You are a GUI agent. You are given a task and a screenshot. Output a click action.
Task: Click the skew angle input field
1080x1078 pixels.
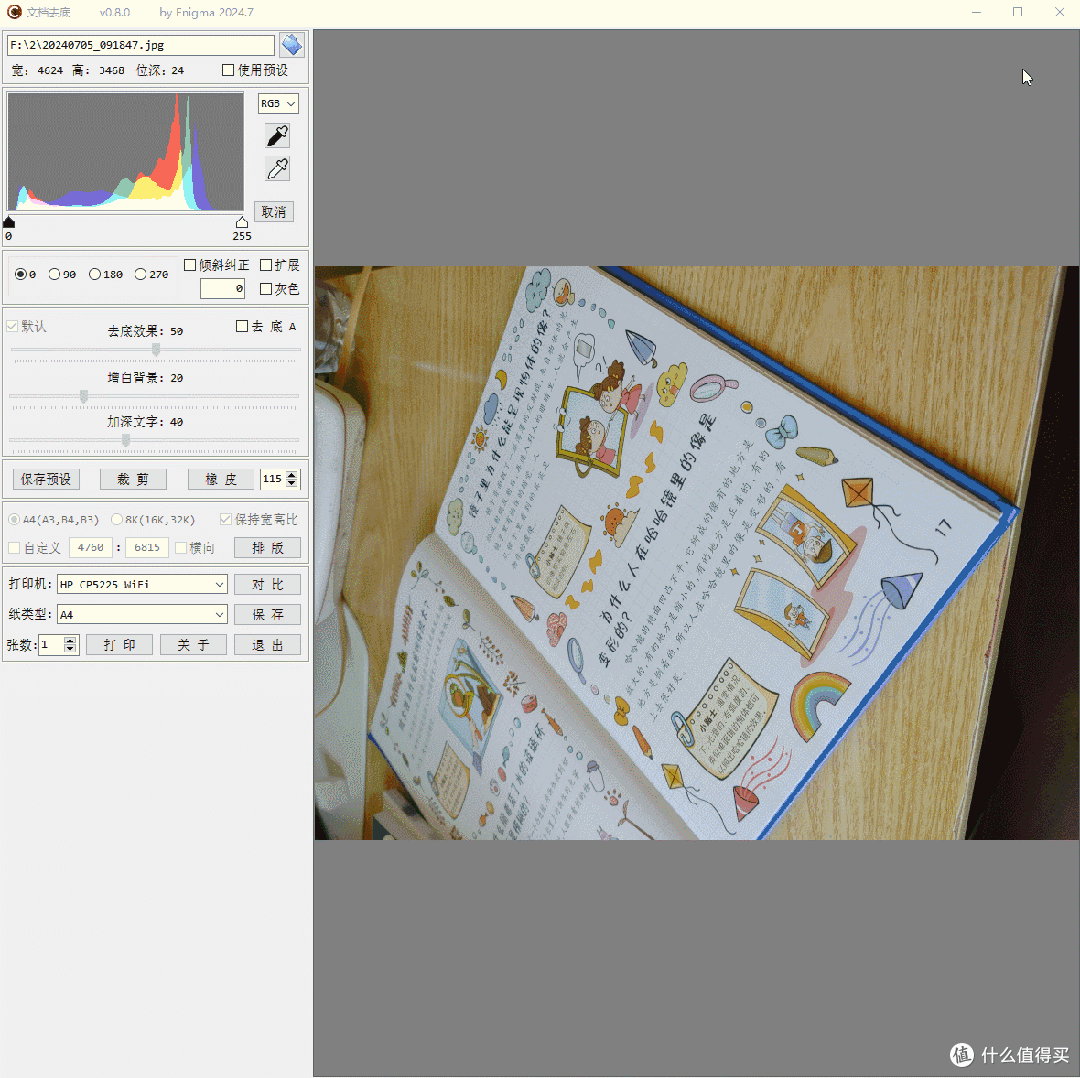pos(222,289)
